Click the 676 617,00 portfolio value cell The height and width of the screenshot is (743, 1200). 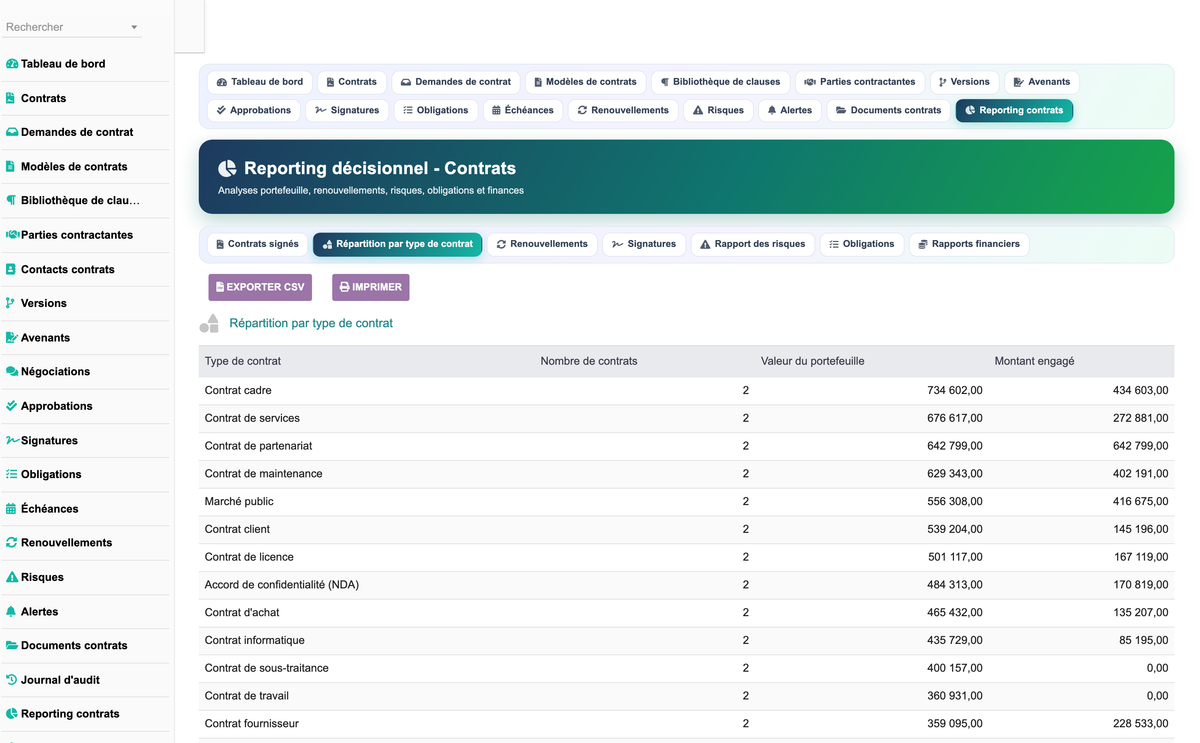955,418
